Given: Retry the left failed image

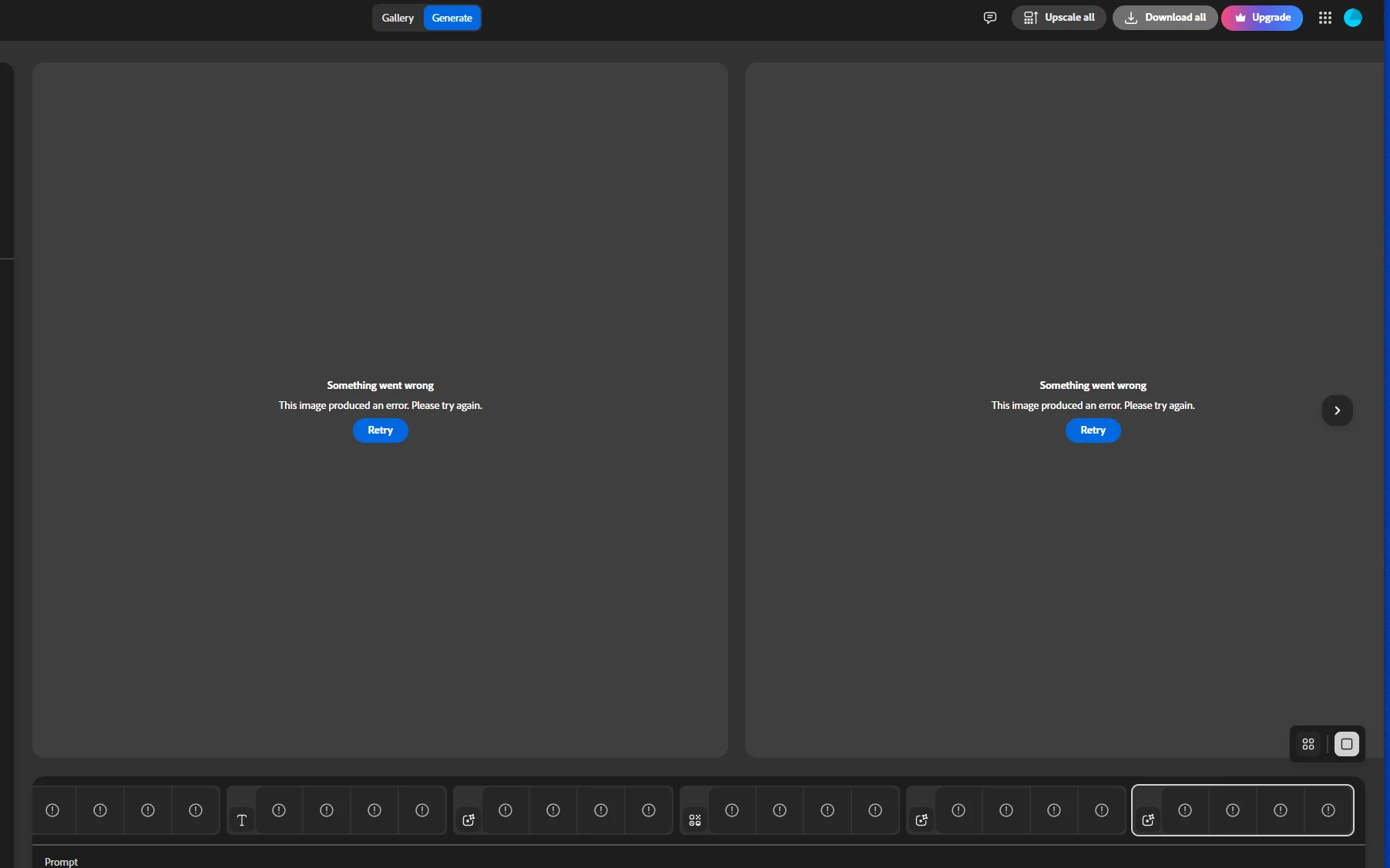Looking at the screenshot, I should click(381, 431).
